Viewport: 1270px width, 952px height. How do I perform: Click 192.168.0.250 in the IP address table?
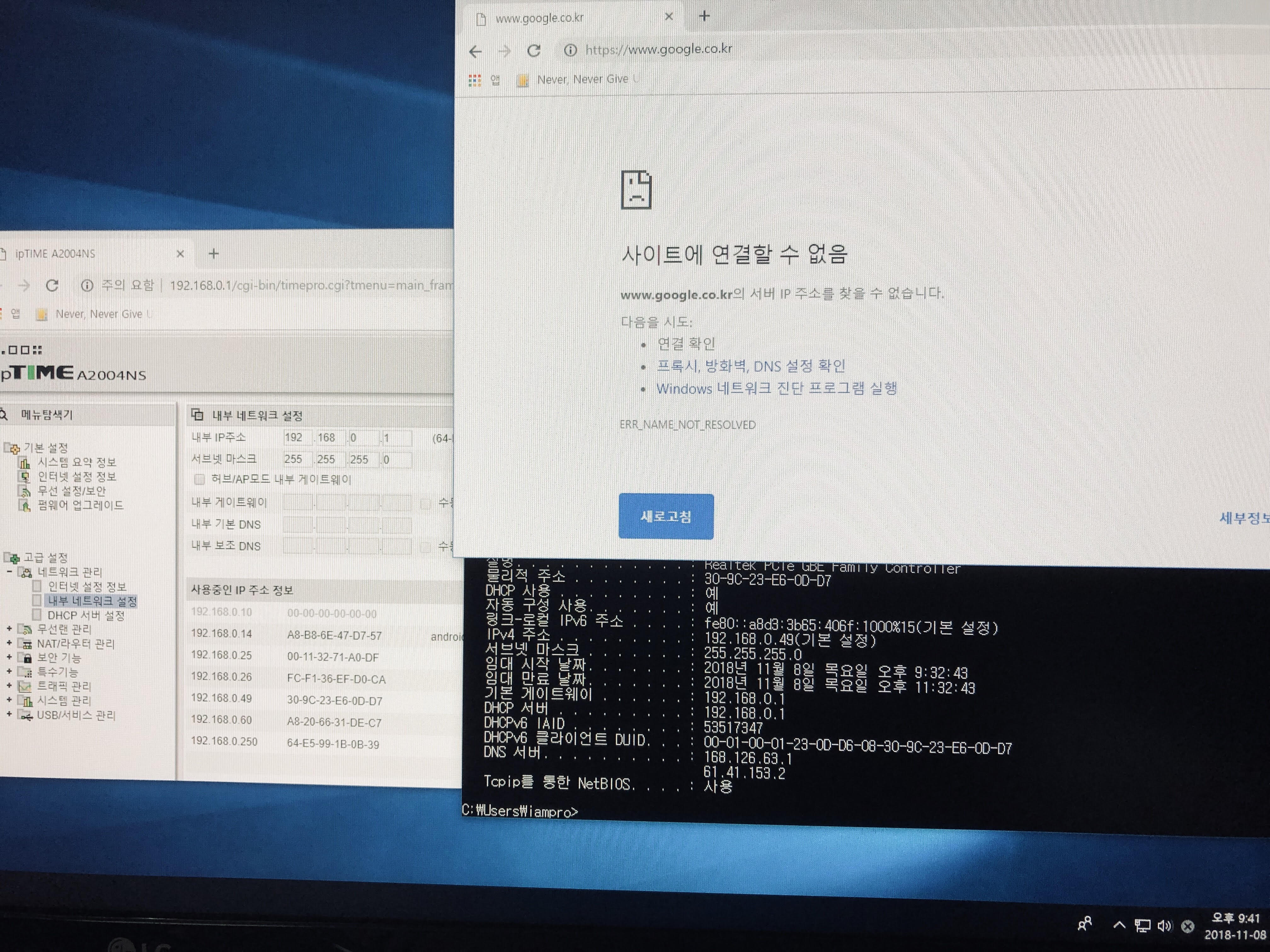[x=225, y=741]
